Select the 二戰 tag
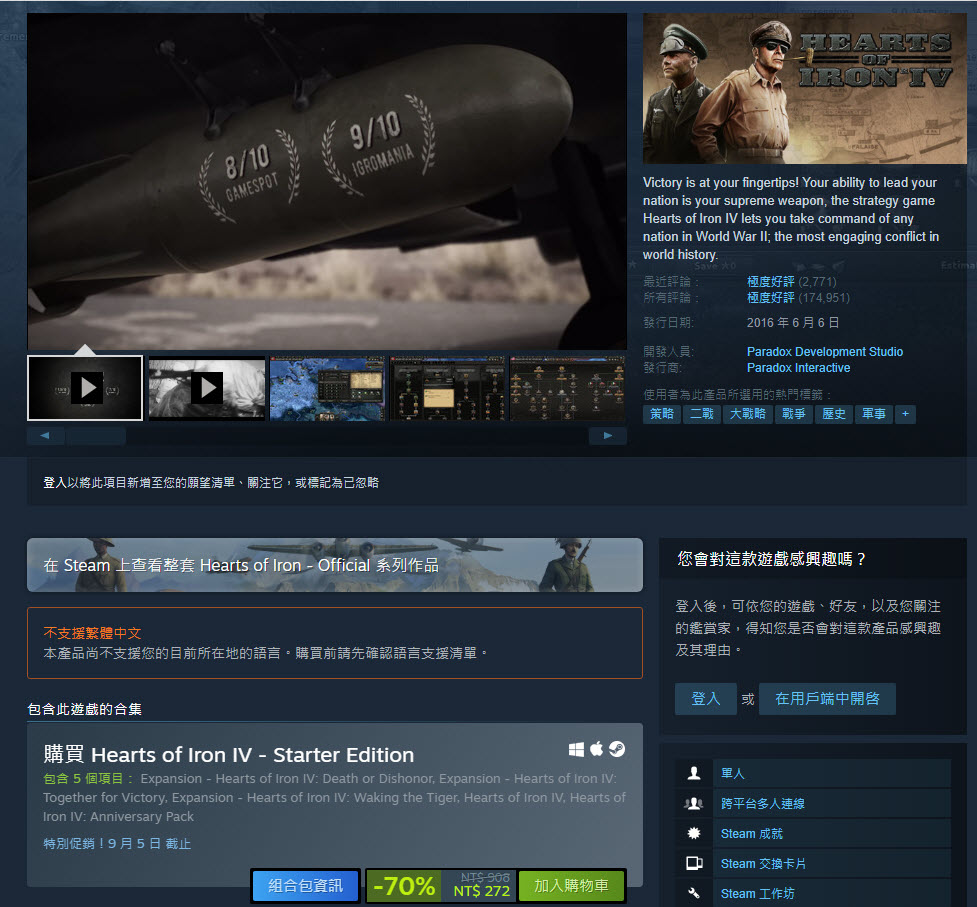Image resolution: width=977 pixels, height=907 pixels. pyautogui.click(x=702, y=414)
